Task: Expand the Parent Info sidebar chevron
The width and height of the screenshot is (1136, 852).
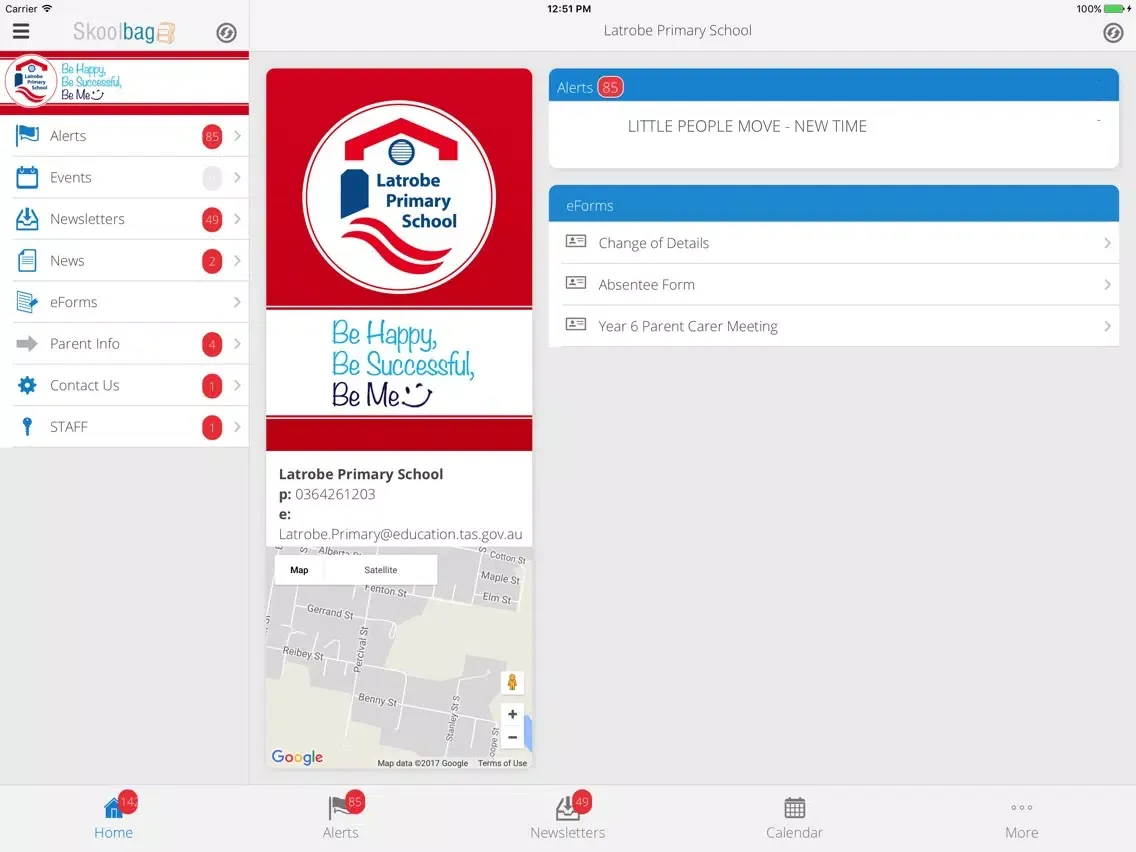Action: point(237,343)
